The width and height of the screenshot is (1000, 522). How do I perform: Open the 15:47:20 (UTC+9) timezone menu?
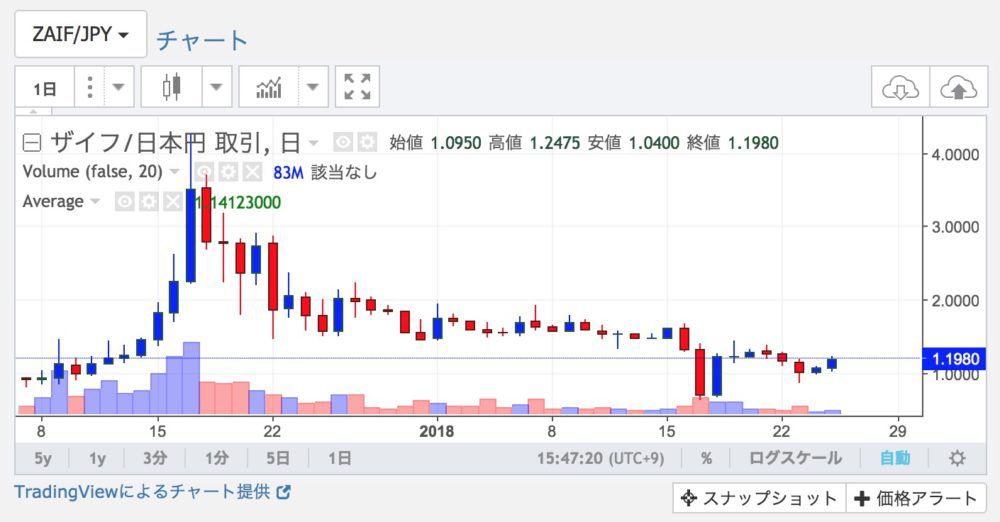[600, 458]
